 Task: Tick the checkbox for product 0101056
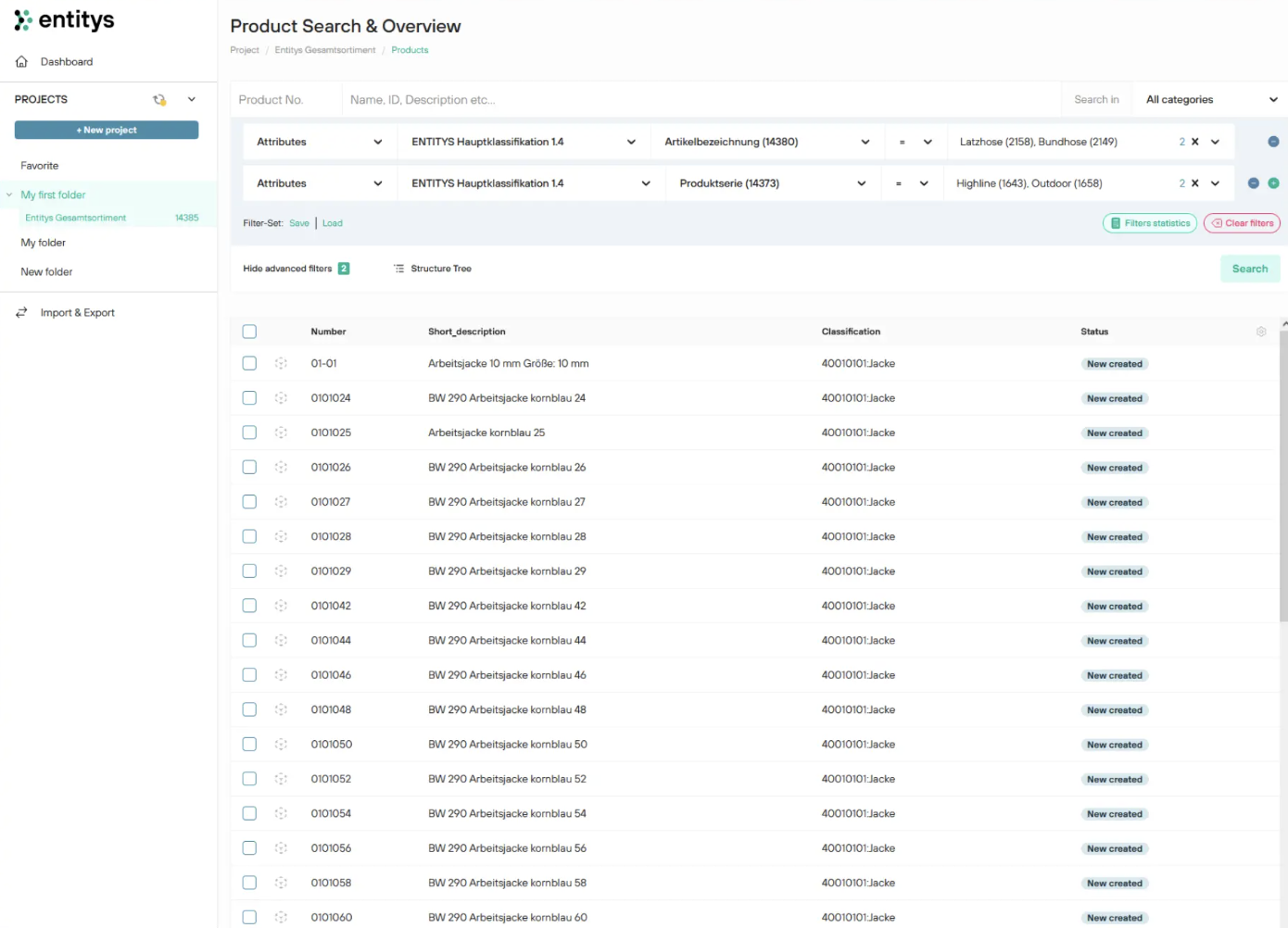(249, 847)
